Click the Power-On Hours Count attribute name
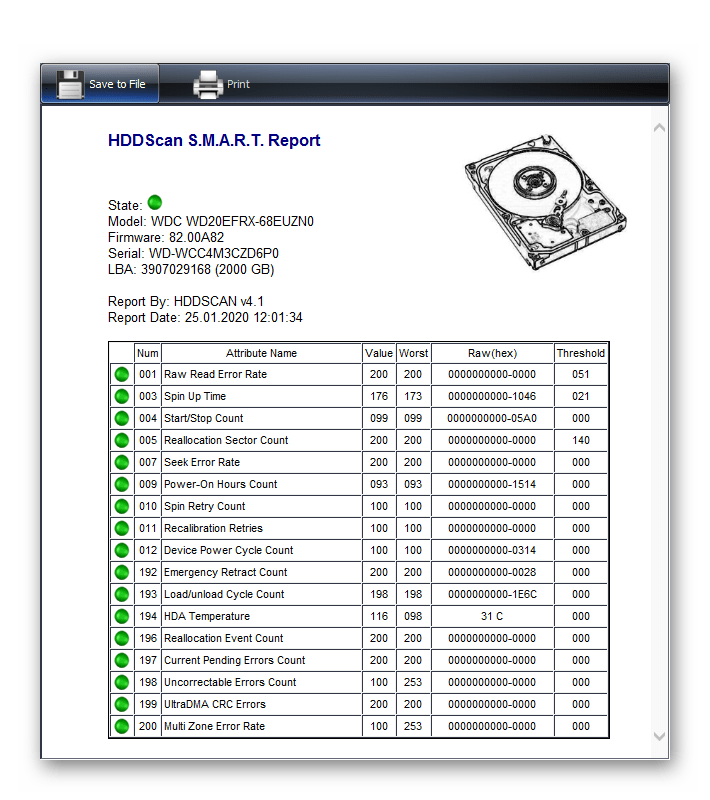710x800 pixels. (x=220, y=484)
